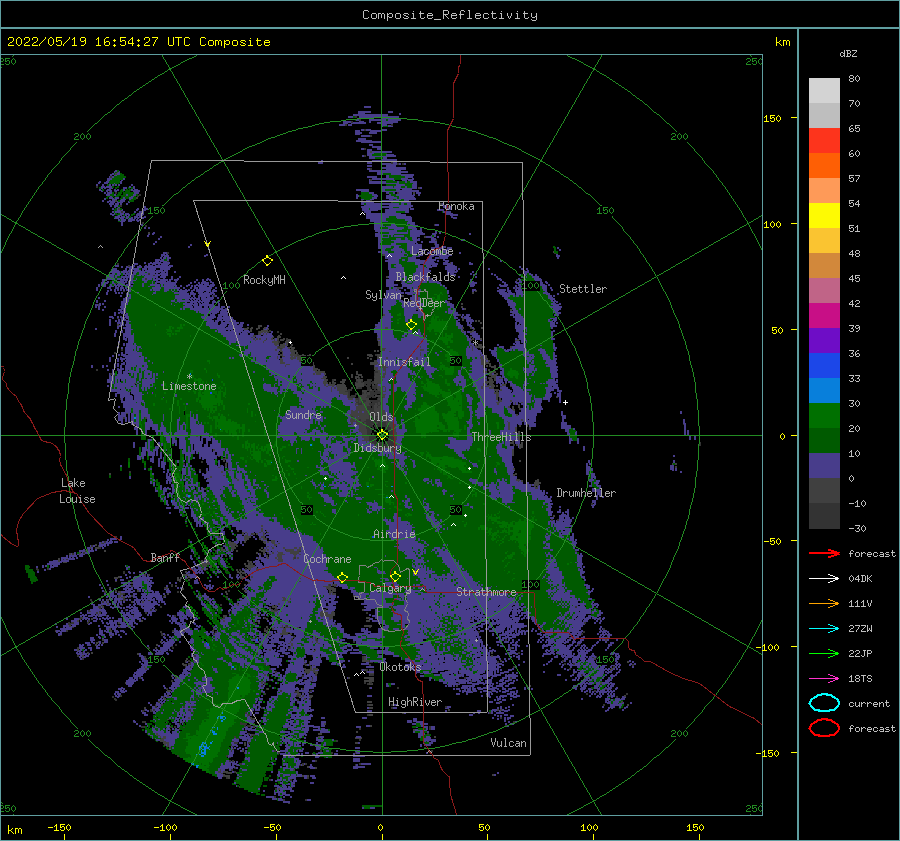The image size is (900, 841).
Task: Select the 80 dBZ light grey swatch
Action: click(x=824, y=90)
